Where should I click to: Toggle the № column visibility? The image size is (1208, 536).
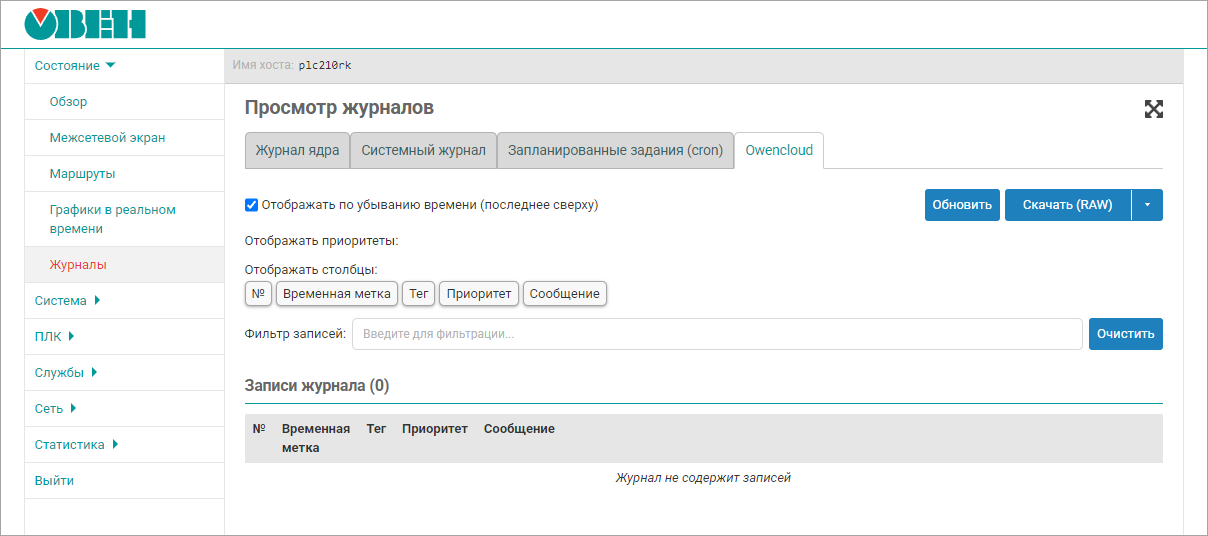(x=258, y=294)
